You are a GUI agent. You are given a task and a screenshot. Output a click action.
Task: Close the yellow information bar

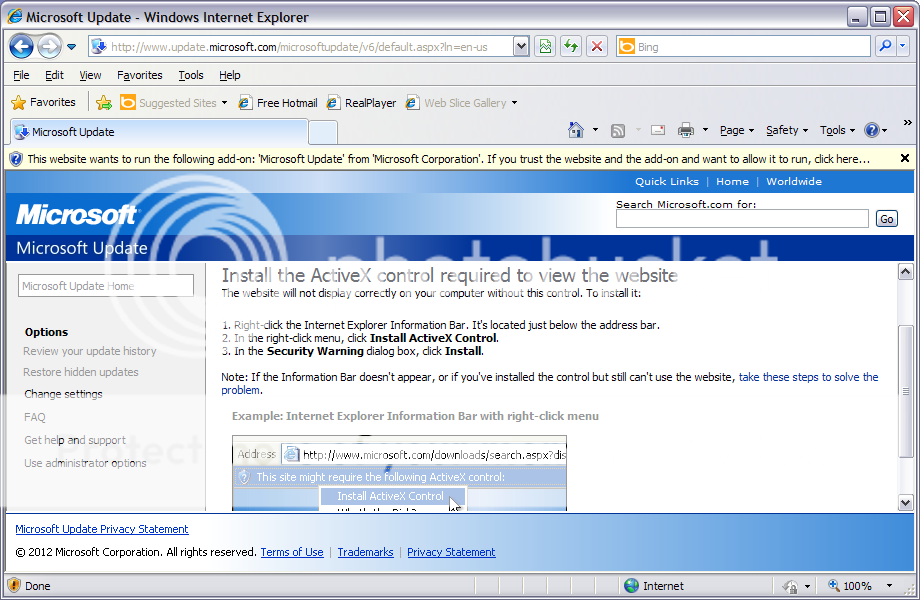pyautogui.click(x=905, y=158)
